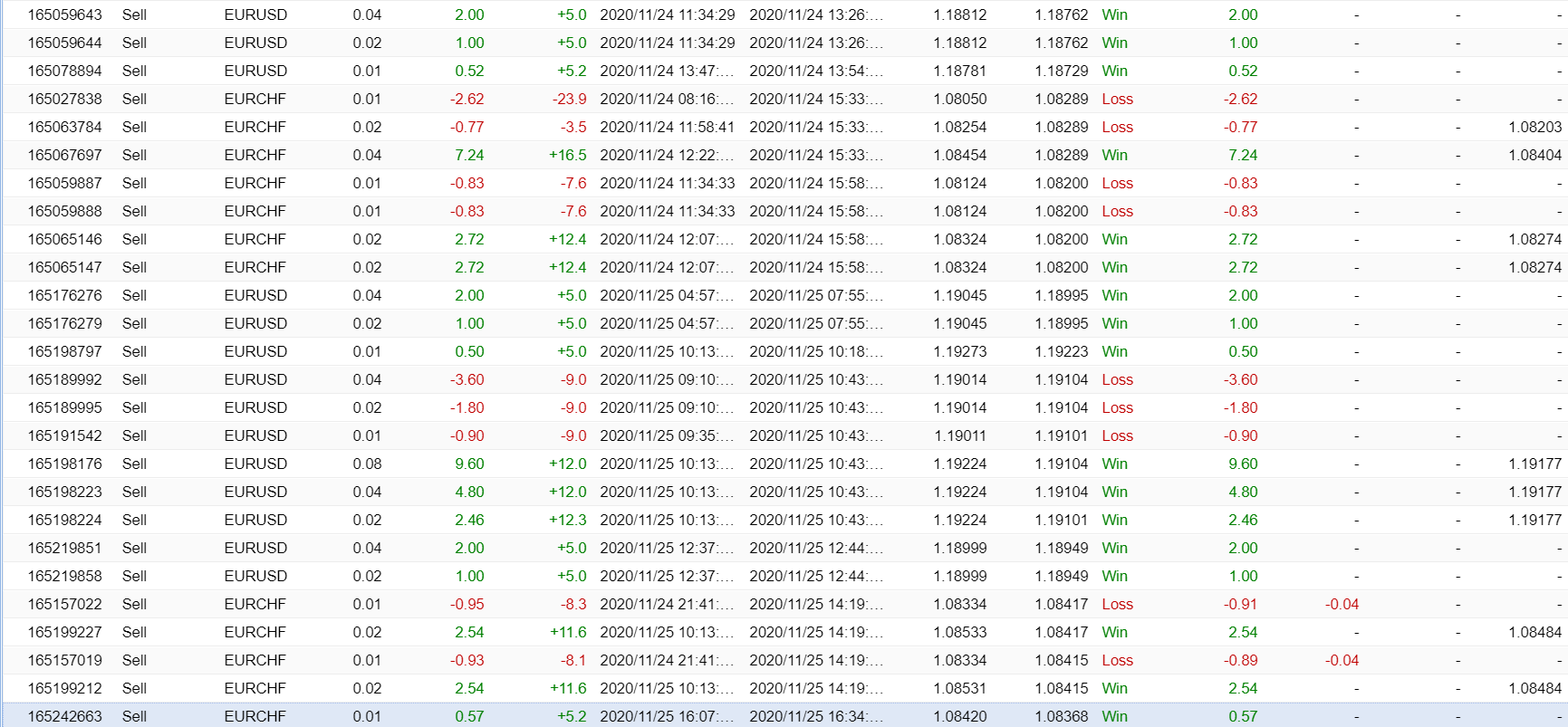The width and height of the screenshot is (1568, 727).
Task: Select order 165189995
Action: [64, 407]
